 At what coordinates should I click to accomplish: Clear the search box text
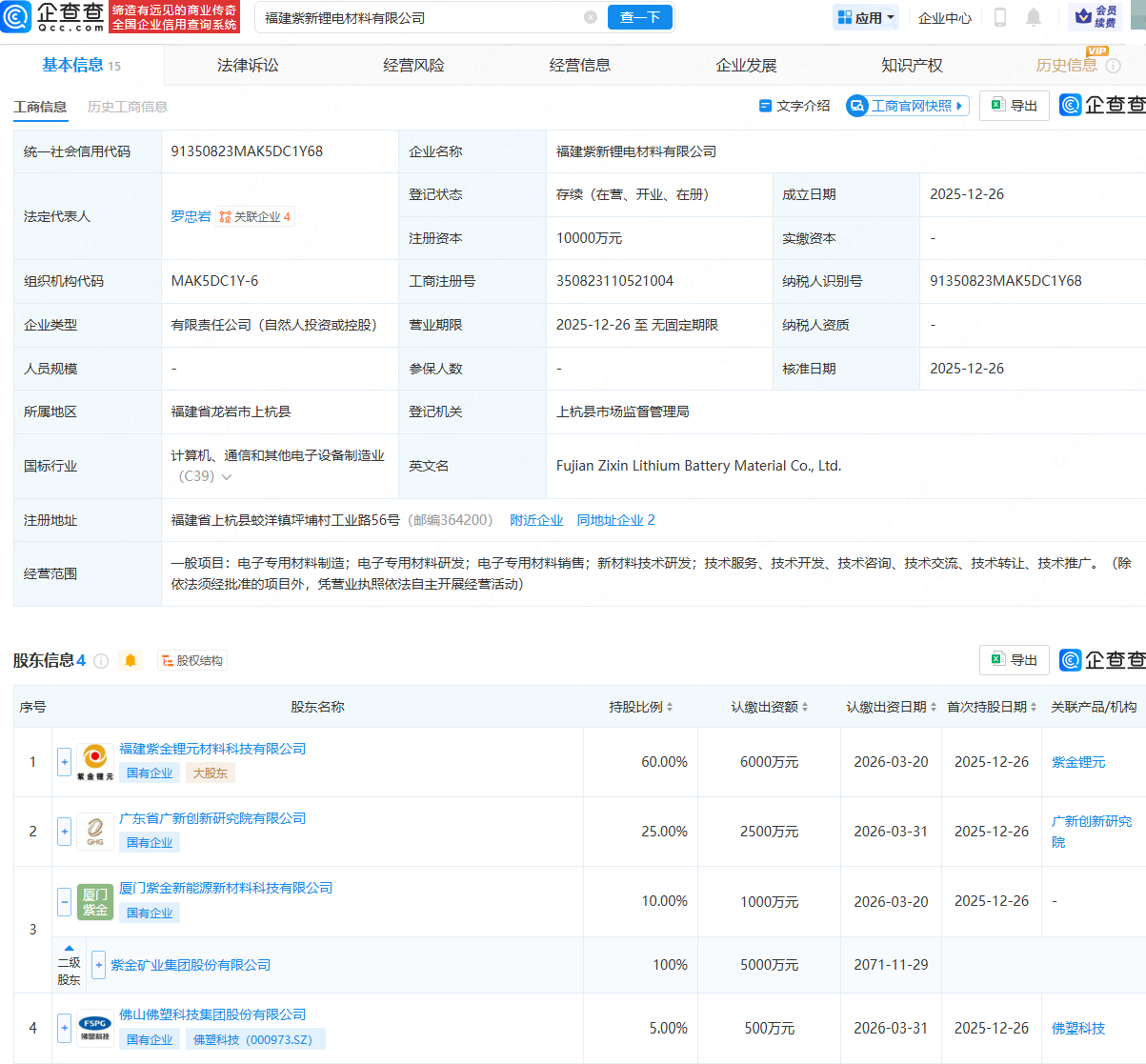click(591, 17)
